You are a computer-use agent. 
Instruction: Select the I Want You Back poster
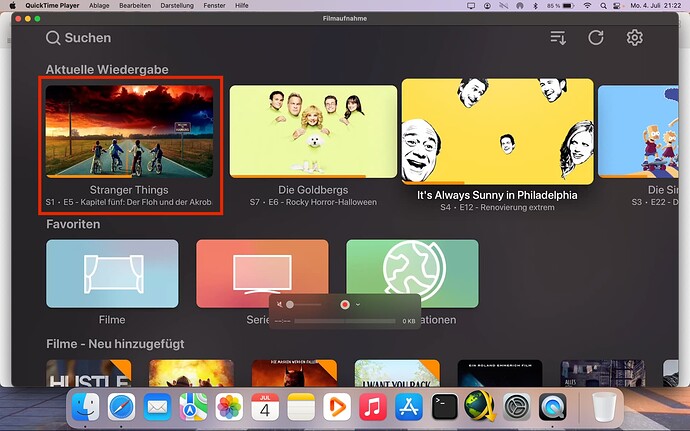coord(397,373)
